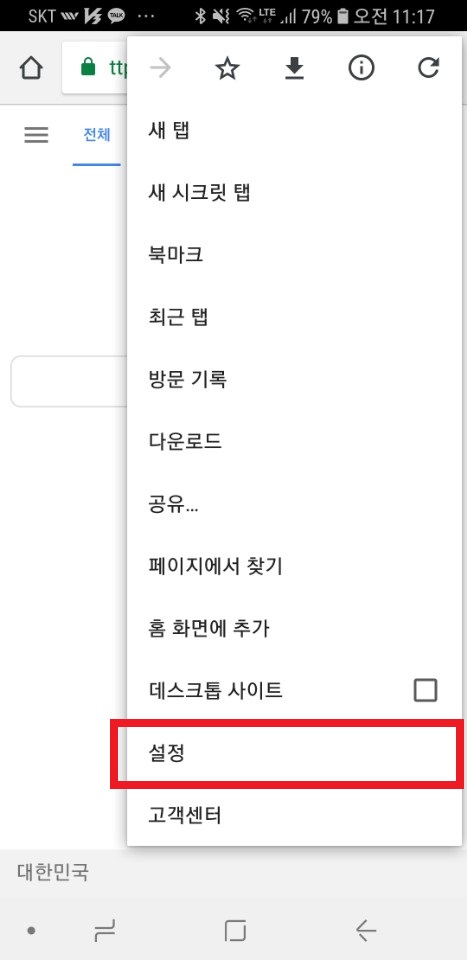
Task: Click the search input field on the page
Action: point(69,381)
